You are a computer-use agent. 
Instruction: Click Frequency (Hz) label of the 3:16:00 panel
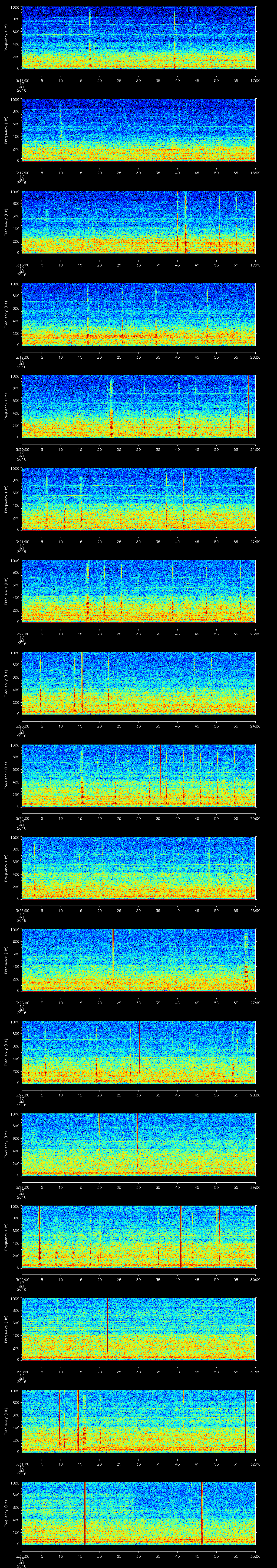pos(6,38)
